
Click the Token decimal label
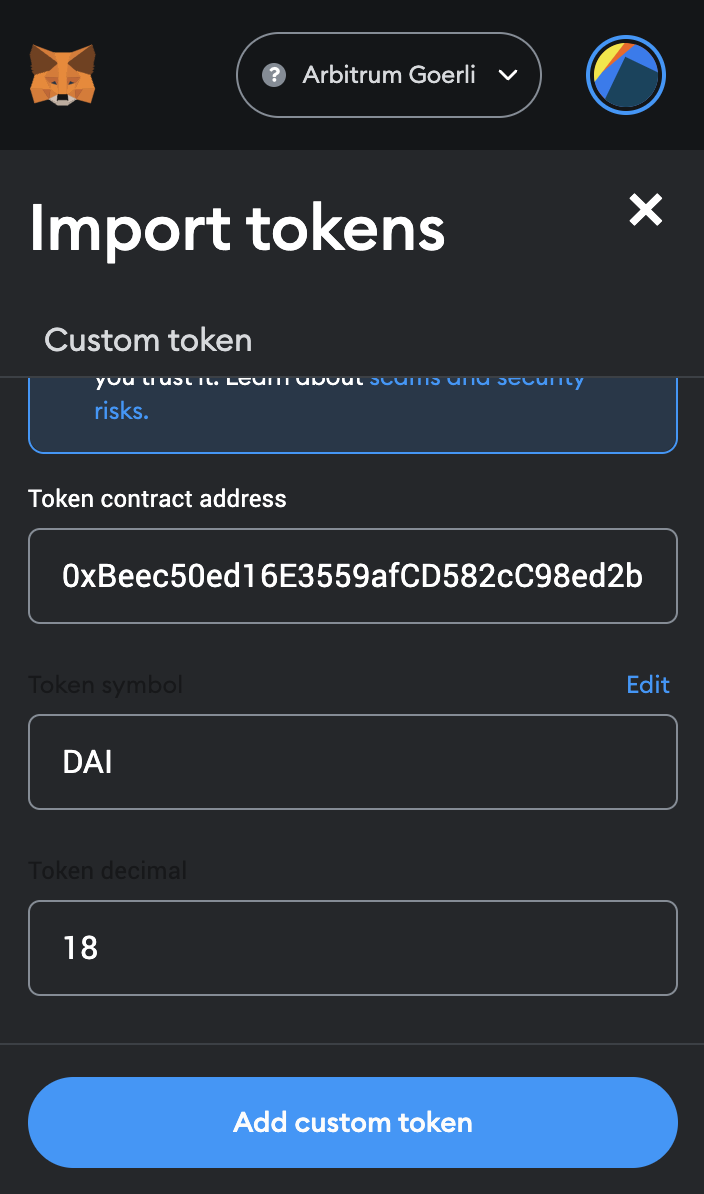tap(107, 870)
